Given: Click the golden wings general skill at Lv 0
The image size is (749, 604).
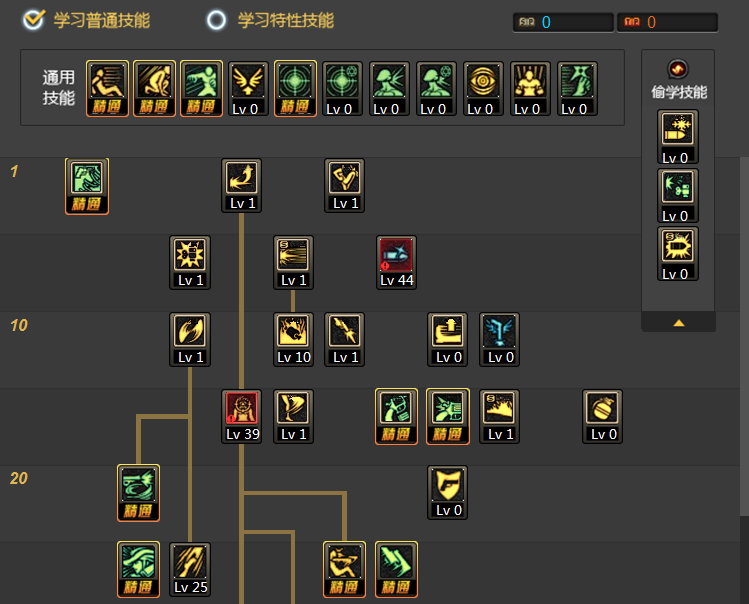Looking at the screenshot, I should click(248, 88).
